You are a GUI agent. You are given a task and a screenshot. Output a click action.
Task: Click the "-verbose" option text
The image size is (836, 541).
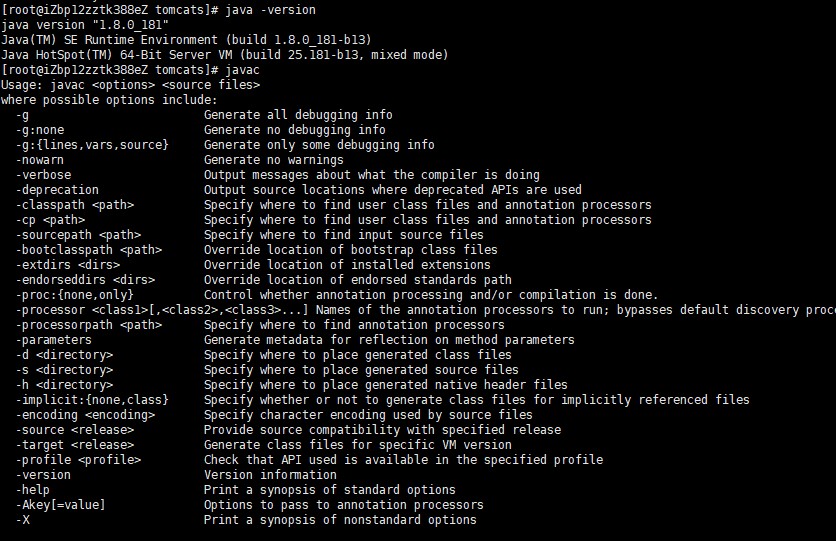pyautogui.click(x=44, y=175)
